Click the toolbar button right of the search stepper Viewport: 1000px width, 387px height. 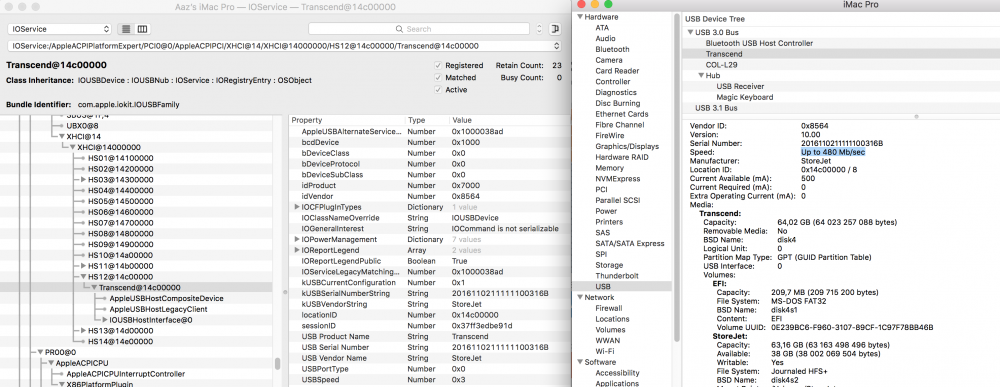[x=555, y=29]
